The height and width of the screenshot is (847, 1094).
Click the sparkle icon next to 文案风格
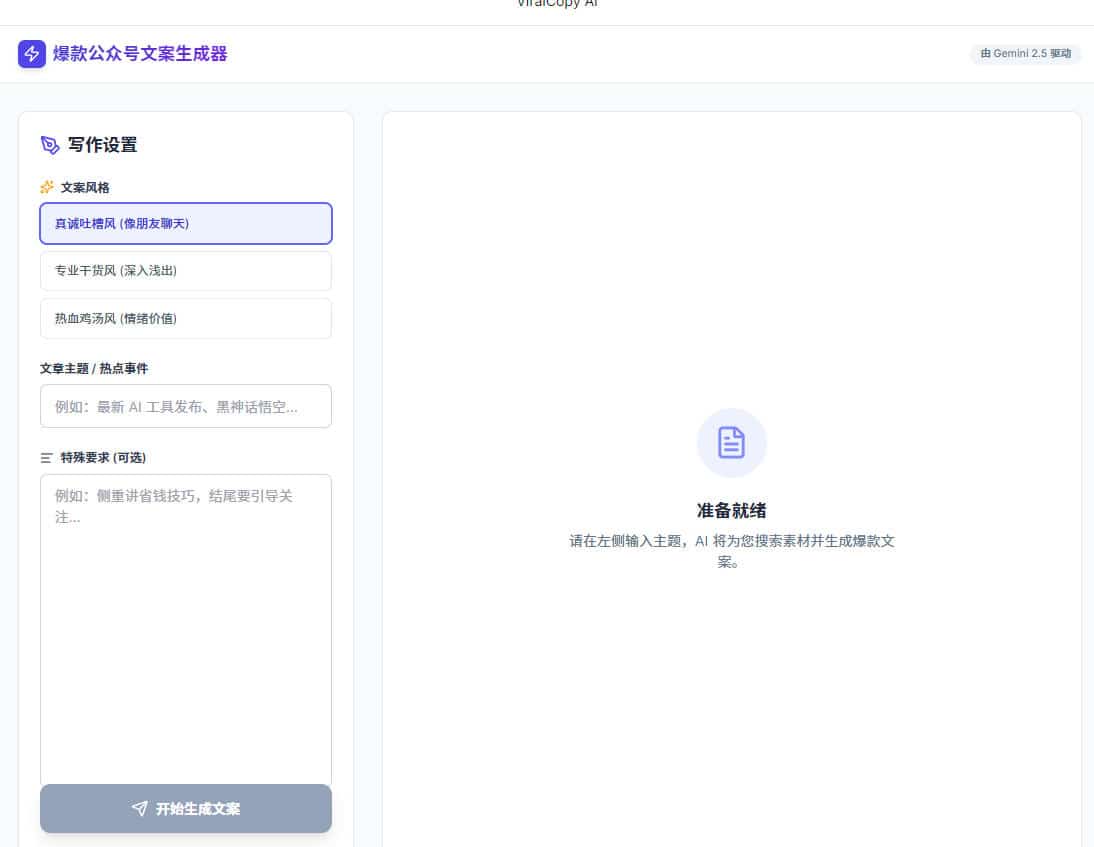[x=46, y=187]
